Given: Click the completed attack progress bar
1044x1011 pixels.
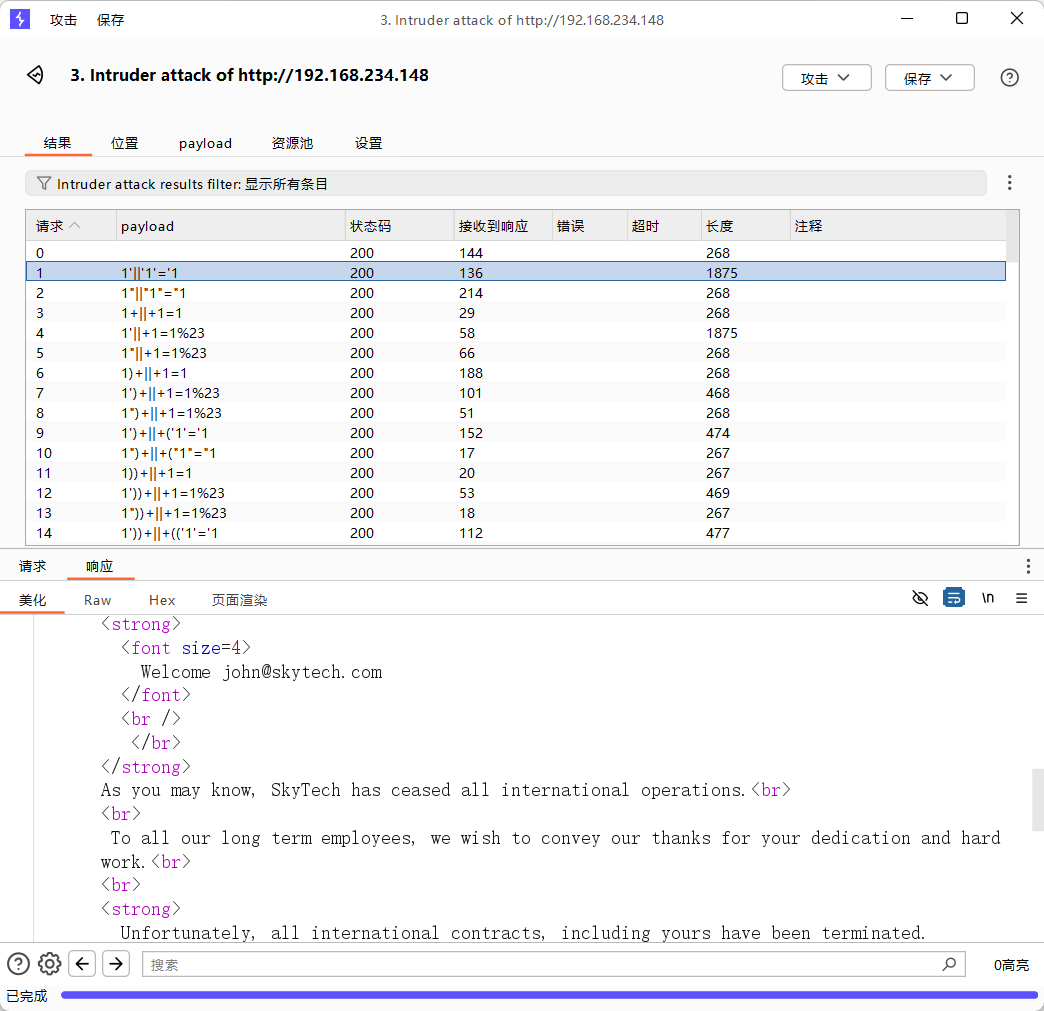Looking at the screenshot, I should point(549,995).
